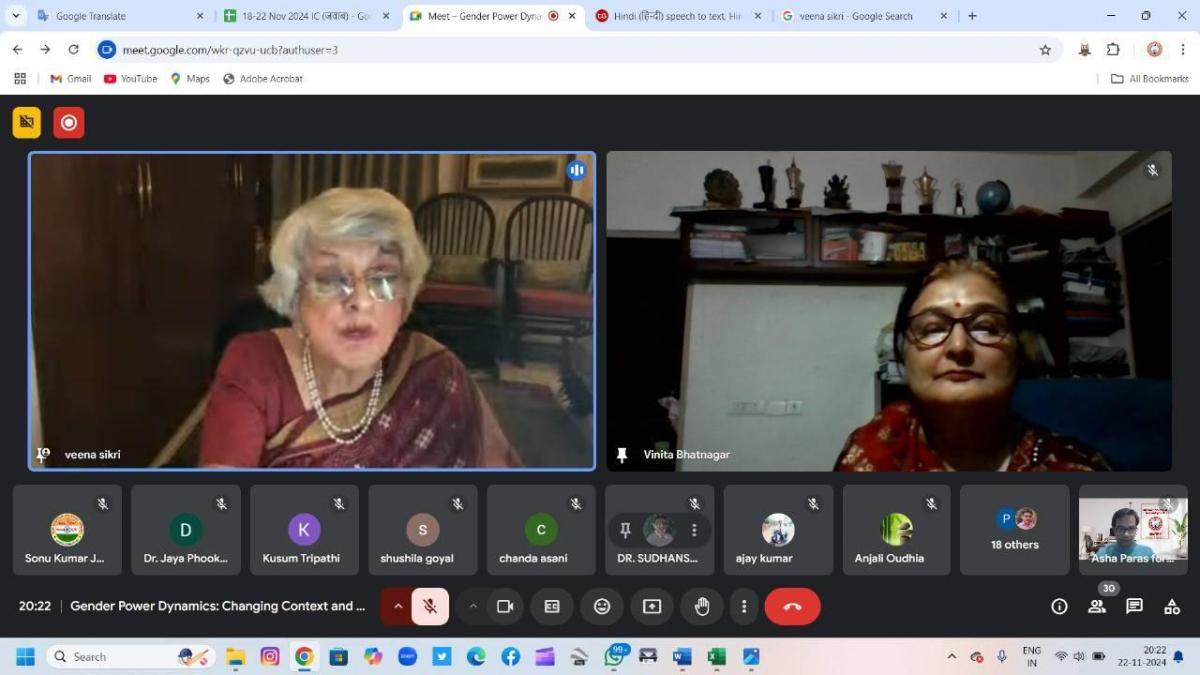This screenshot has height=675, width=1200.
Task: Send a reaction with emoji button
Action: tap(602, 606)
